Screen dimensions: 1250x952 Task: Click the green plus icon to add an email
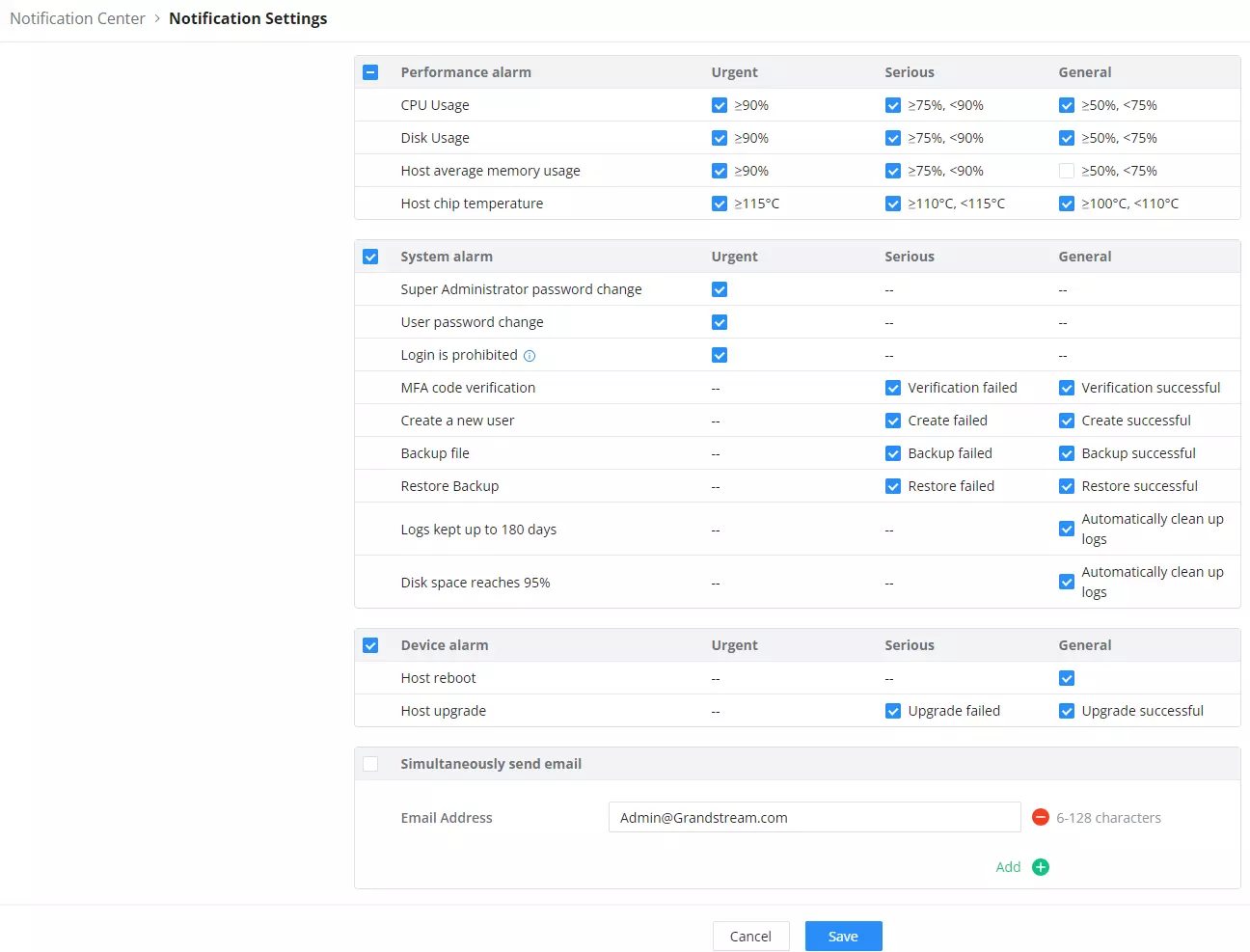tap(1041, 867)
